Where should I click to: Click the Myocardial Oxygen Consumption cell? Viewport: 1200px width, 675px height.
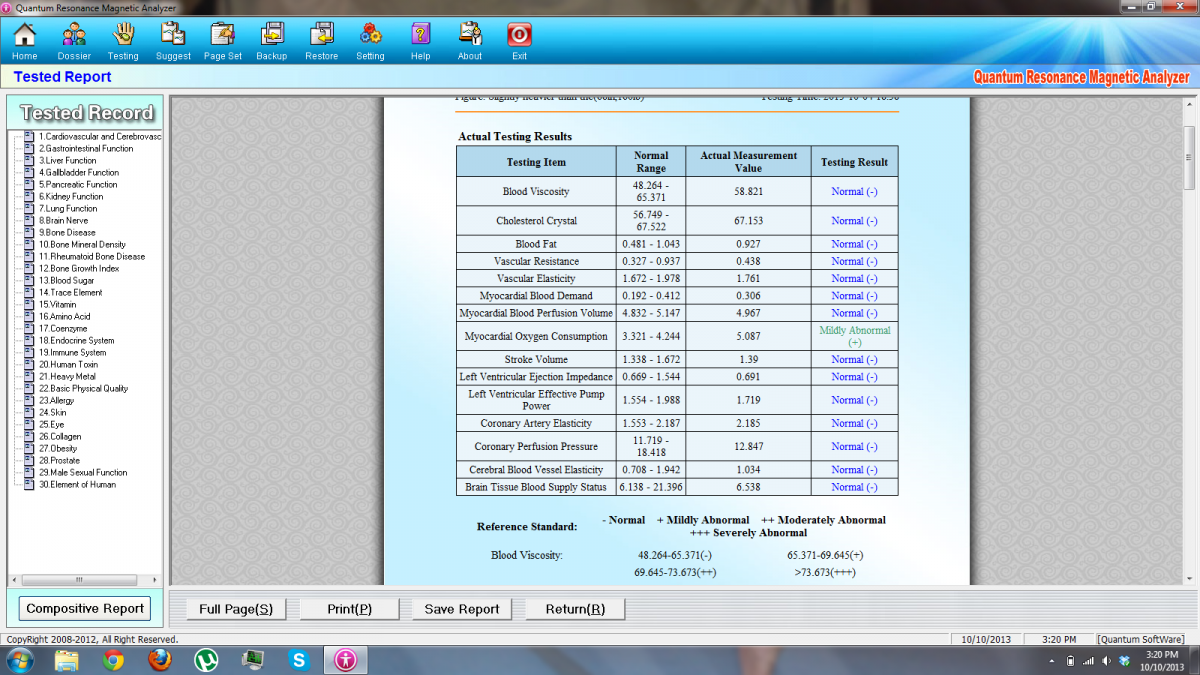pyautogui.click(x=536, y=336)
